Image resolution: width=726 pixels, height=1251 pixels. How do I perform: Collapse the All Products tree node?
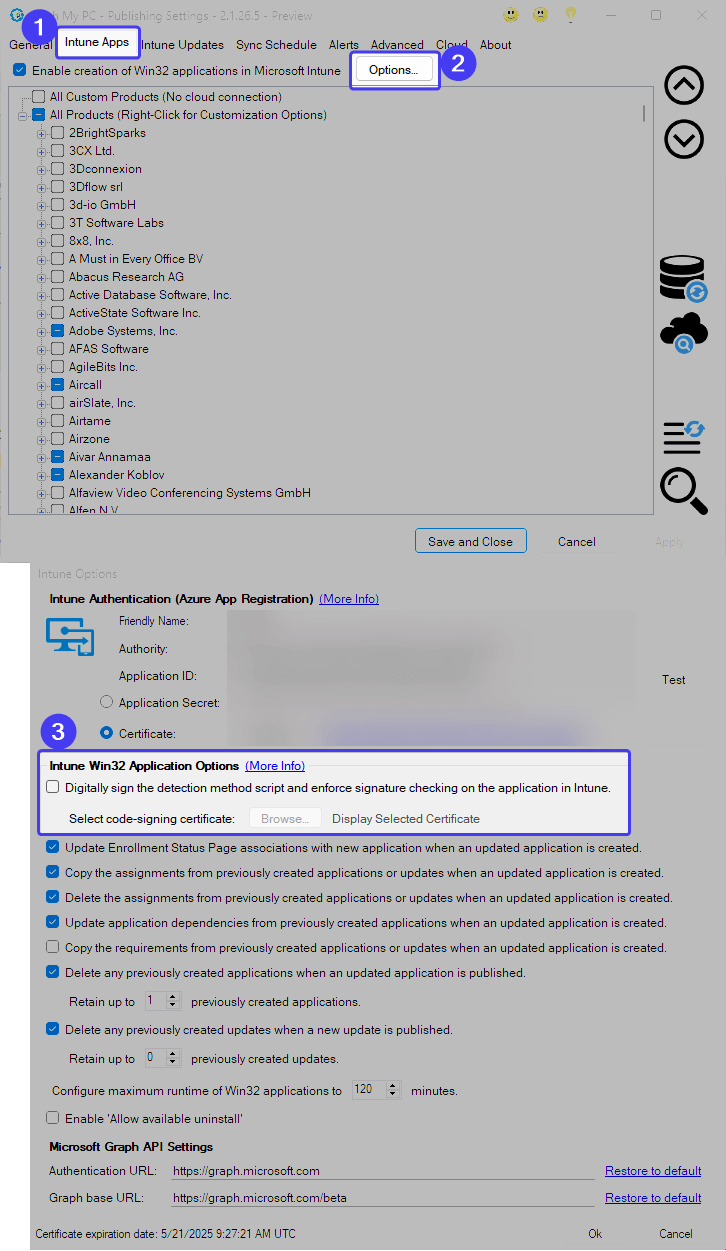(x=23, y=115)
